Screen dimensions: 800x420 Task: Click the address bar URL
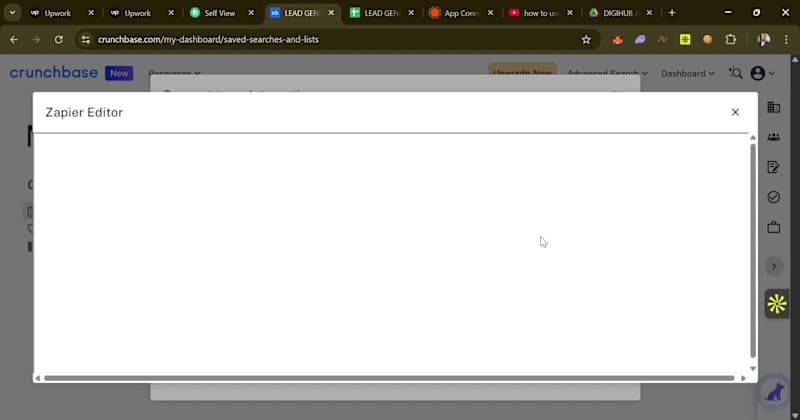click(208, 39)
